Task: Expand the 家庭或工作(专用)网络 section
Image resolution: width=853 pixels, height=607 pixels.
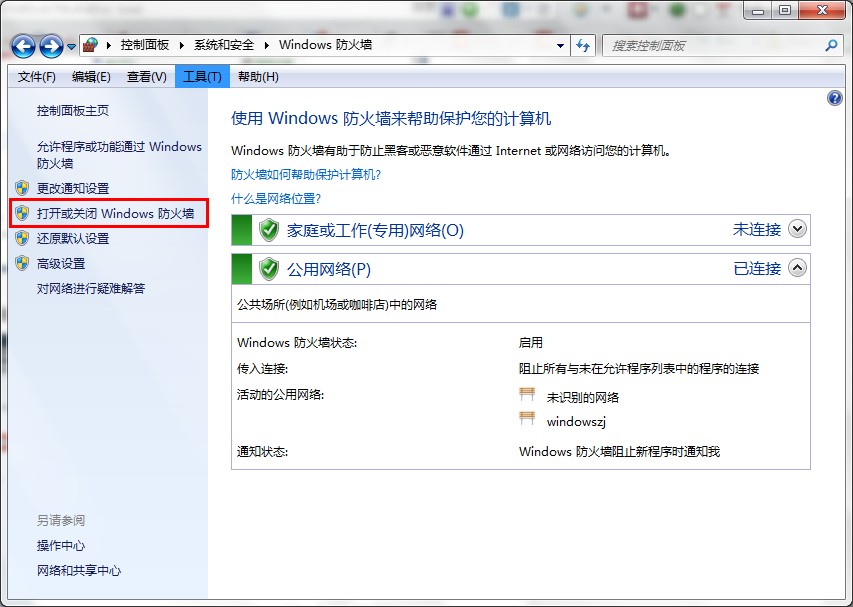Action: click(x=797, y=229)
